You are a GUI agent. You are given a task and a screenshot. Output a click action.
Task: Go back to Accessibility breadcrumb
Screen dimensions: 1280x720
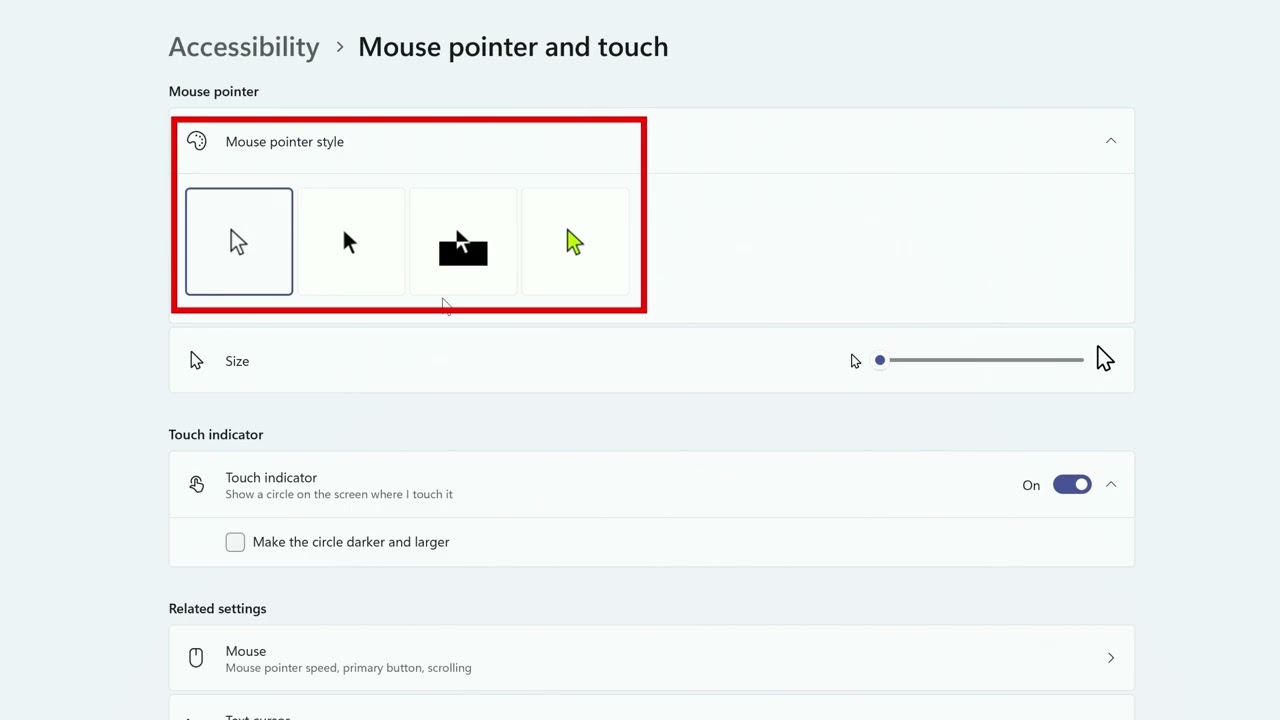coord(244,47)
